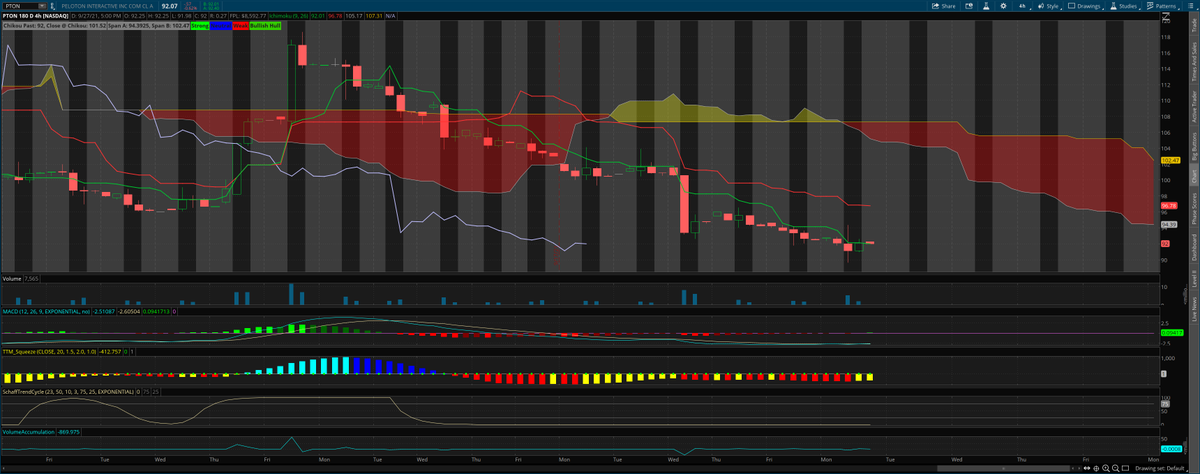Open the Phase Scores sidebar tab
This screenshot has width=1200, height=474.
(x=1193, y=208)
